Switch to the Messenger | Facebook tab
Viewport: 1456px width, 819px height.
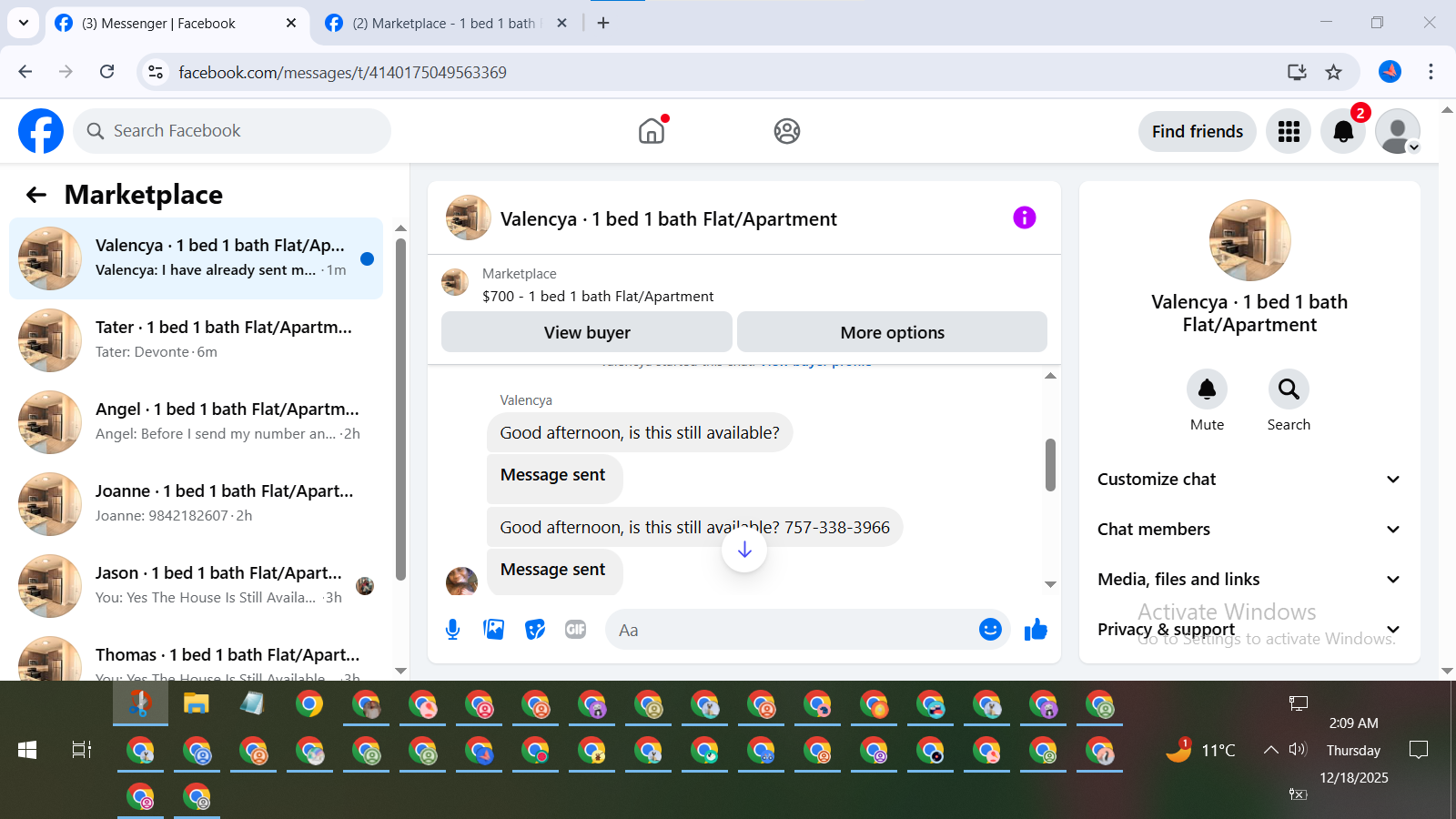click(177, 23)
